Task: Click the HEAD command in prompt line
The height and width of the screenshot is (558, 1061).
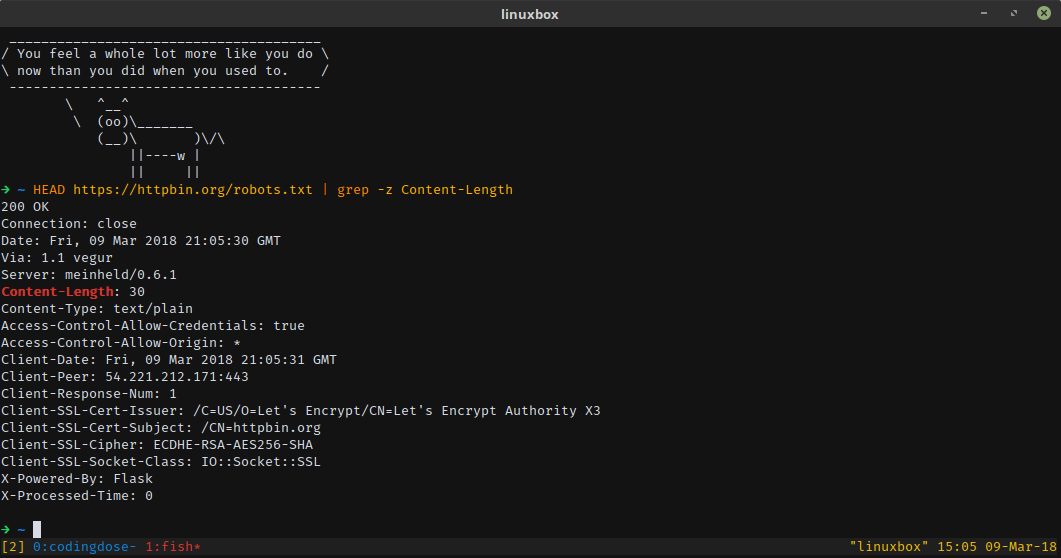Action: [x=49, y=189]
